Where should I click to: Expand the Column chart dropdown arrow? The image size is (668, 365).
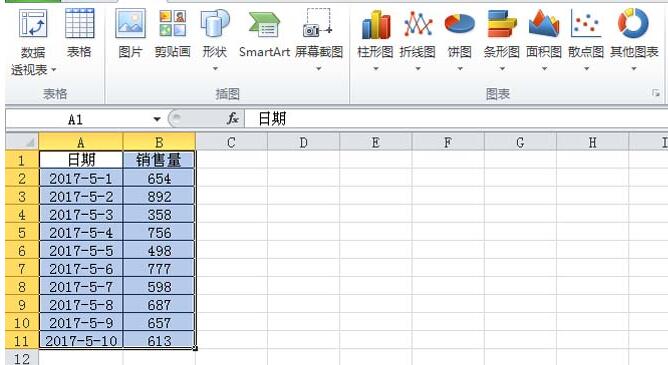tap(375, 69)
